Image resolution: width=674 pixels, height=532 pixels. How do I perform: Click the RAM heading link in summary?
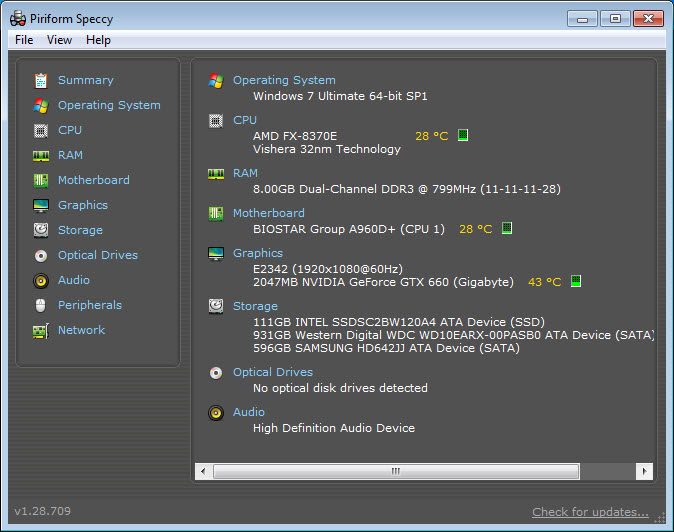pos(245,173)
